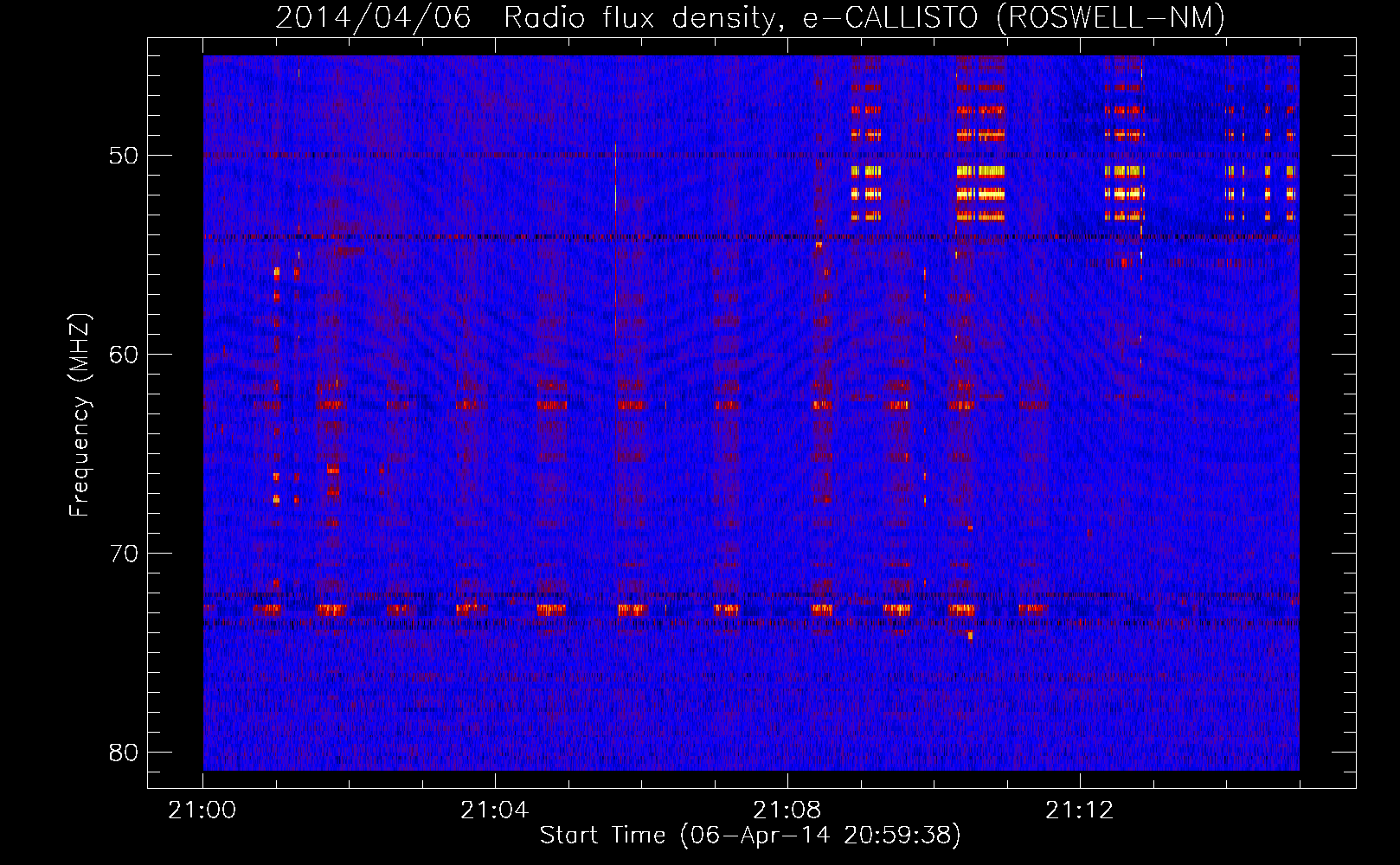Viewport: 1400px width, 865px height.
Task: Click the 50 MHz label on the left axis
Action: [124, 156]
